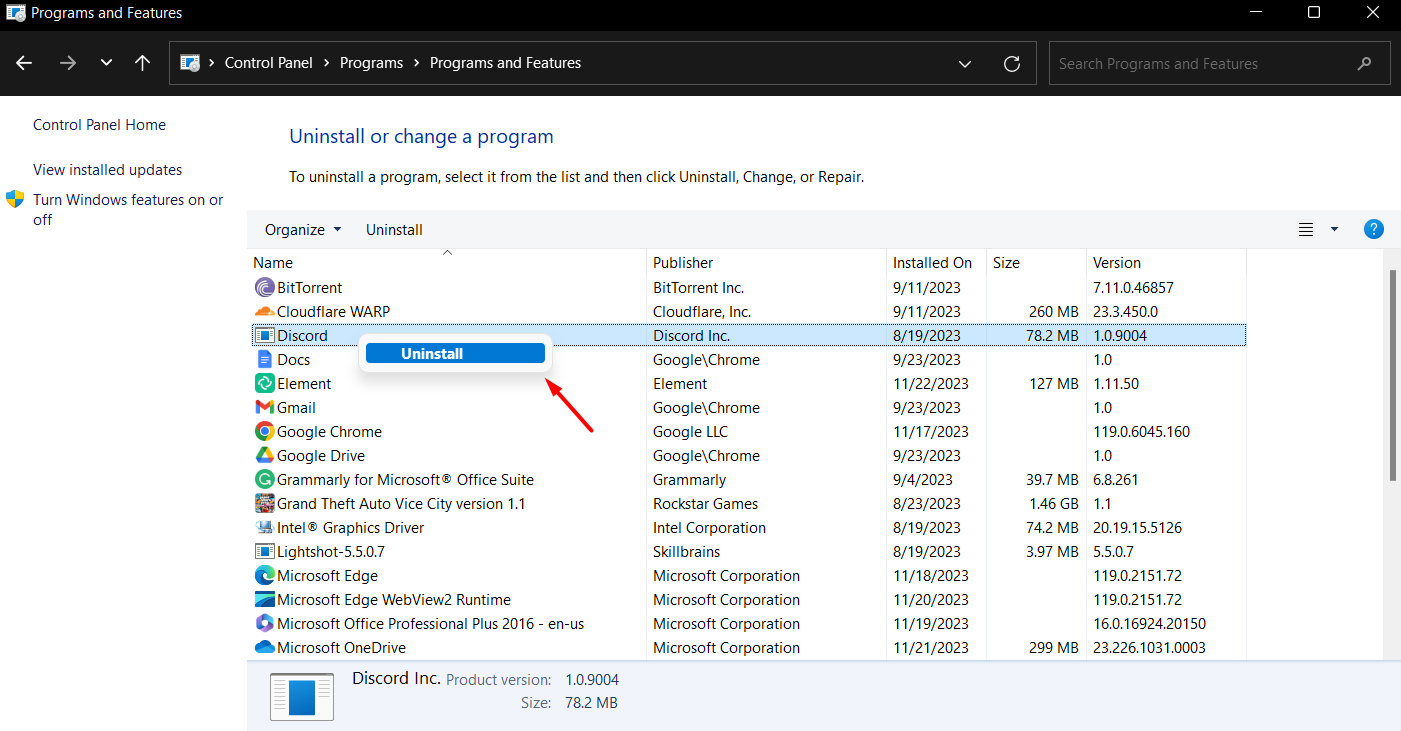1401x731 pixels.
Task: Click the Google Chrome icon
Action: tap(264, 432)
